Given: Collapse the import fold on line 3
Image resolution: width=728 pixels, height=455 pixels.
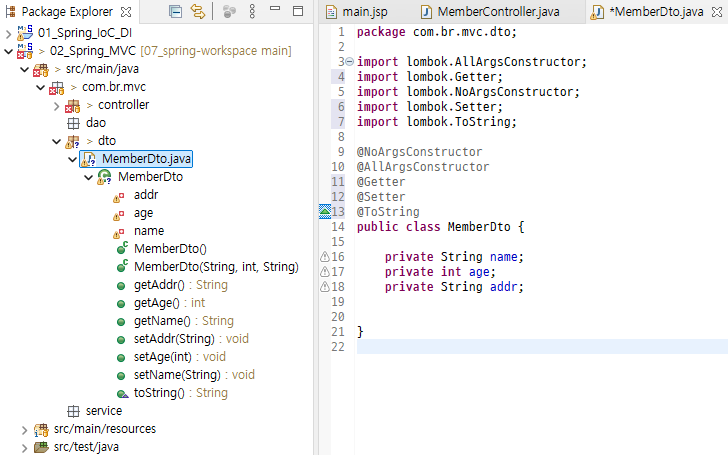Looking at the screenshot, I should 350,61.
